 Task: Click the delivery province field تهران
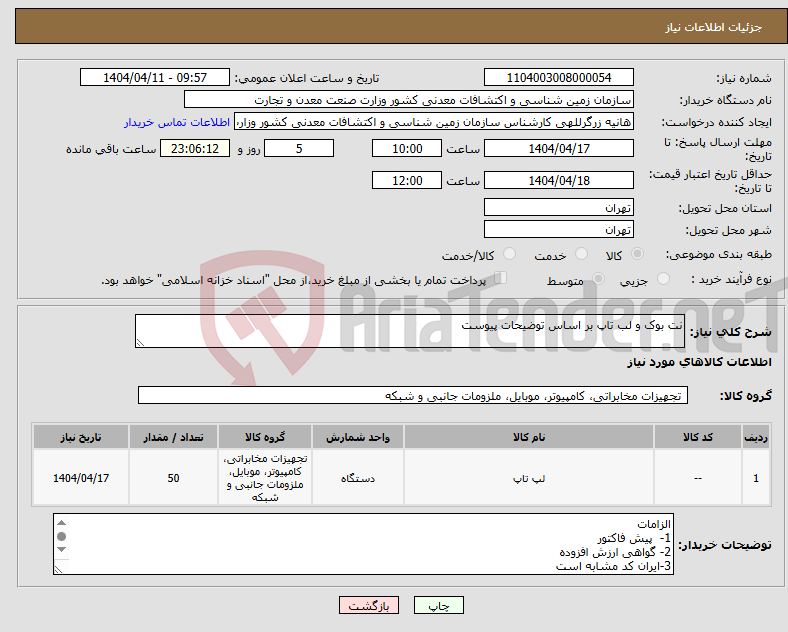(x=558, y=207)
